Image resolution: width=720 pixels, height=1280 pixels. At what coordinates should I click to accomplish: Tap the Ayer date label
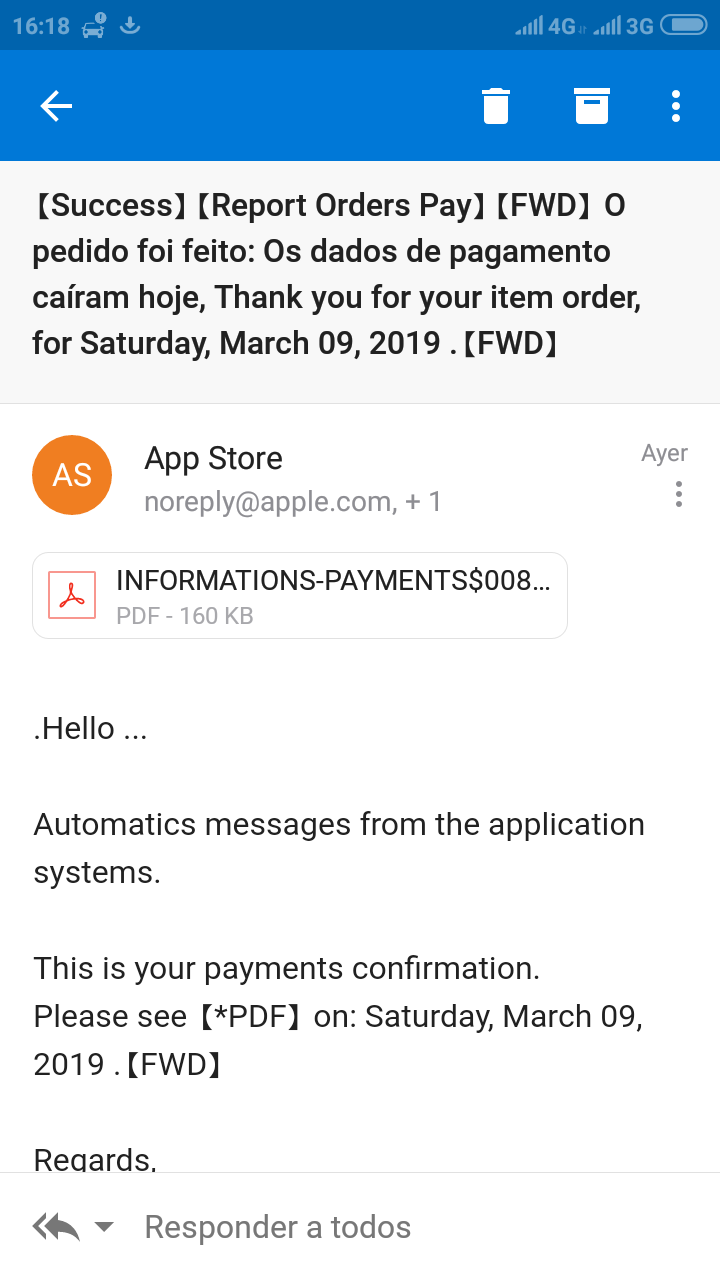pos(664,453)
